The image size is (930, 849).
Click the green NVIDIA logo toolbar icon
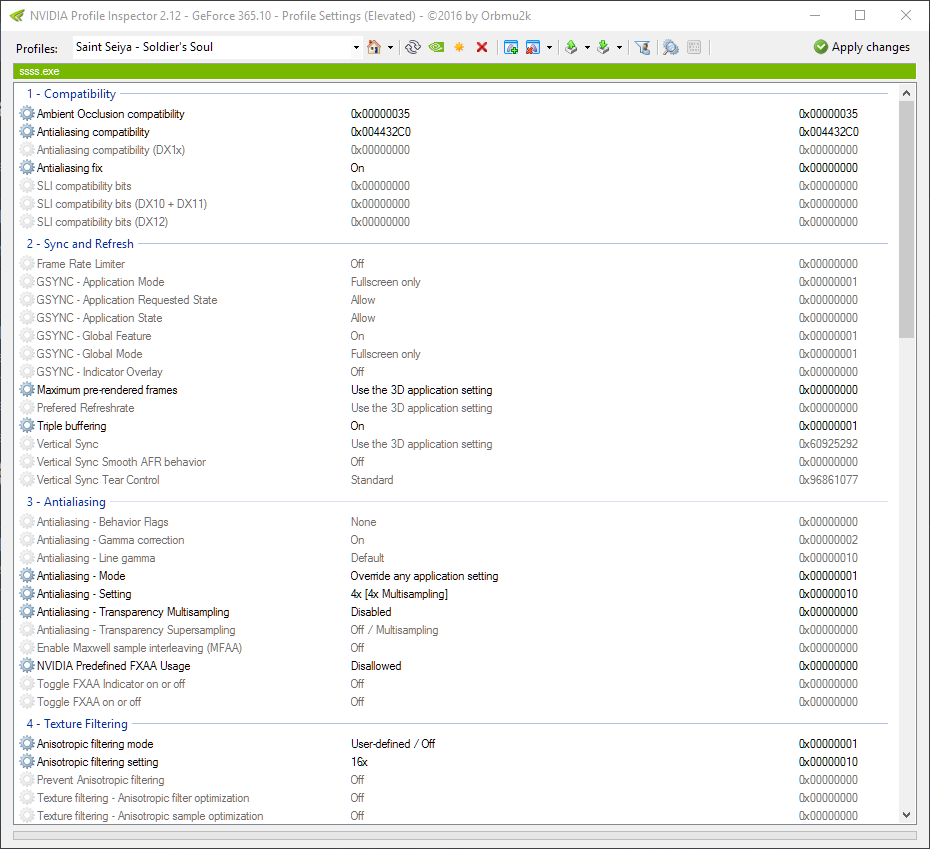(436, 47)
